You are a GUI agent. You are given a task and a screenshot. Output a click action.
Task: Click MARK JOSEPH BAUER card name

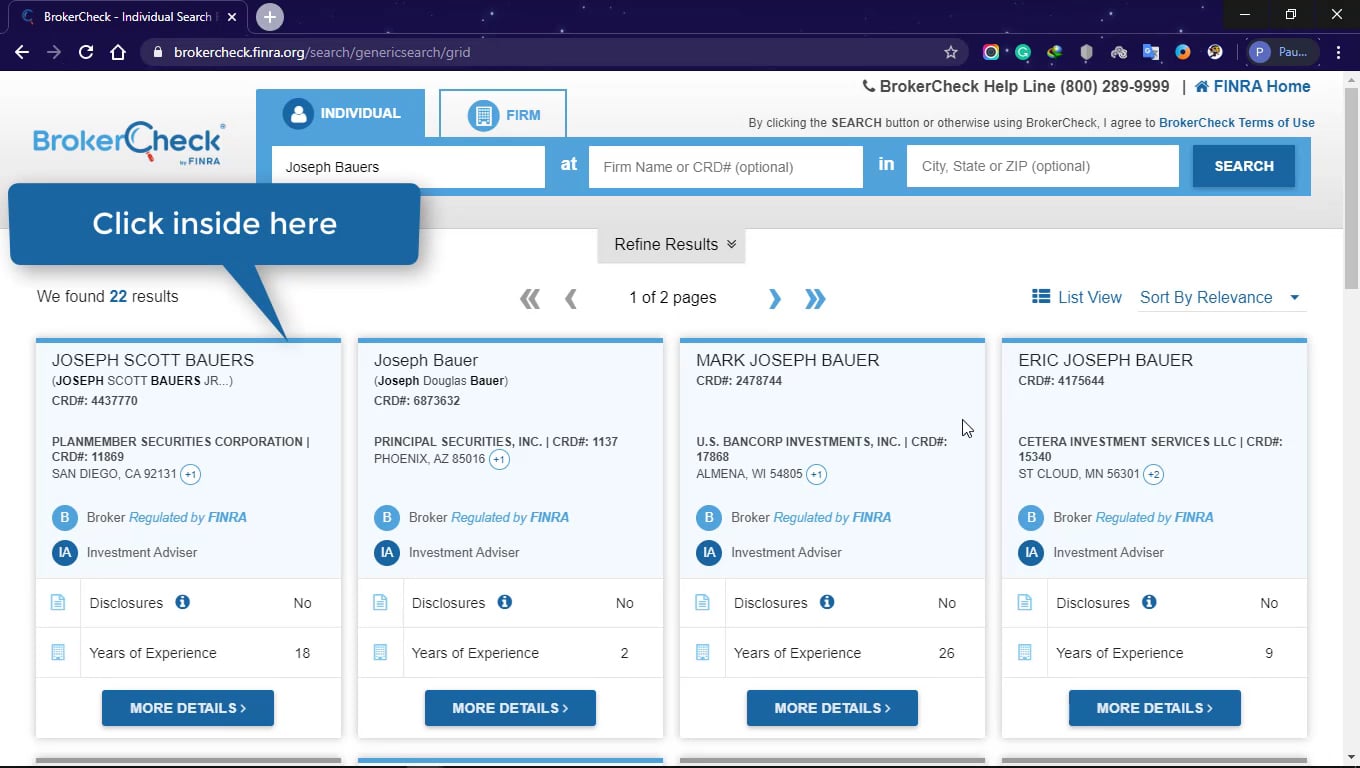coord(788,360)
